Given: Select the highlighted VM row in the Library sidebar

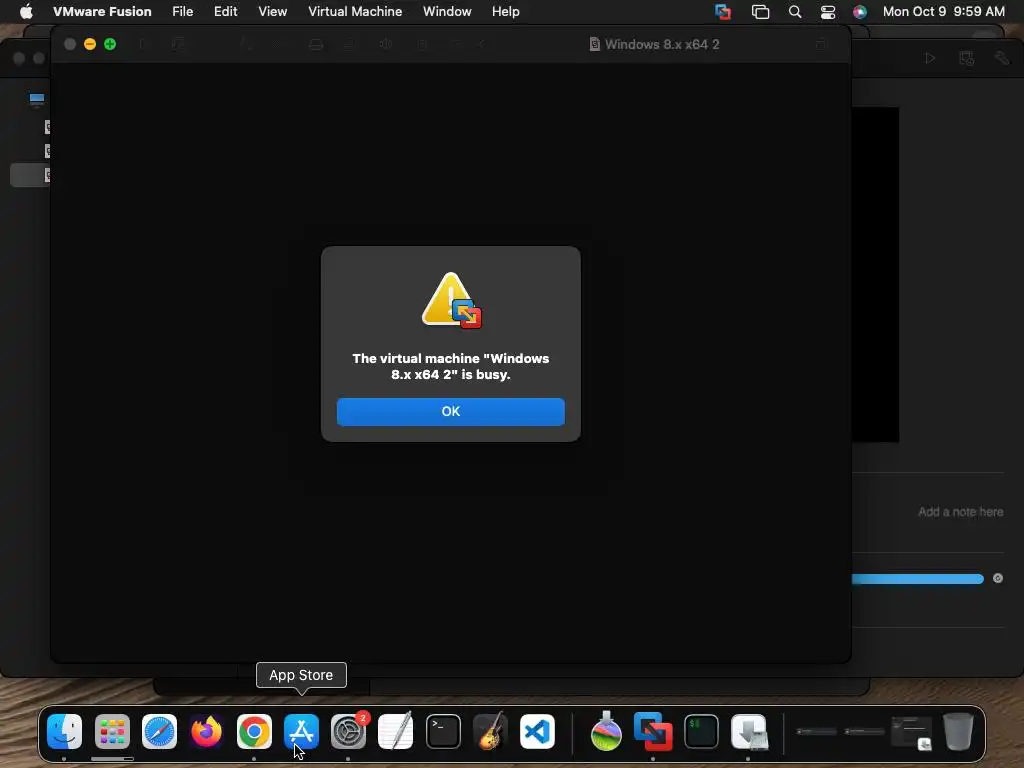Looking at the screenshot, I should pyautogui.click(x=30, y=175).
